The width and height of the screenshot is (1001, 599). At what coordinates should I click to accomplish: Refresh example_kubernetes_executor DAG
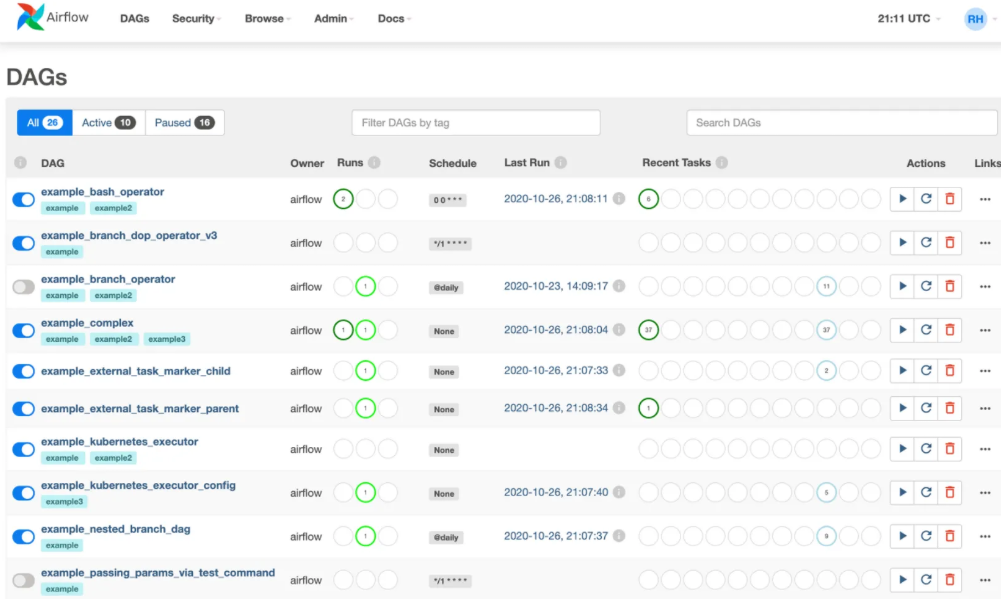click(x=926, y=449)
